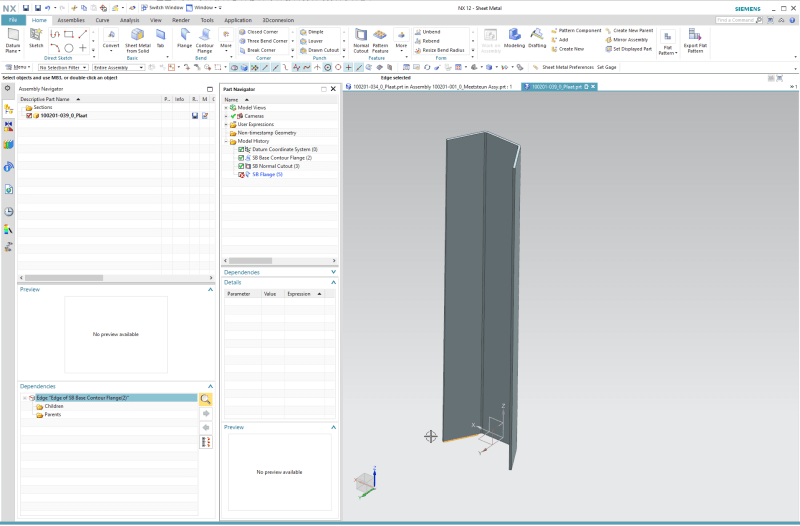Toggle the SB Flange (5) checkbox
The height and width of the screenshot is (526, 800).
tap(241, 174)
